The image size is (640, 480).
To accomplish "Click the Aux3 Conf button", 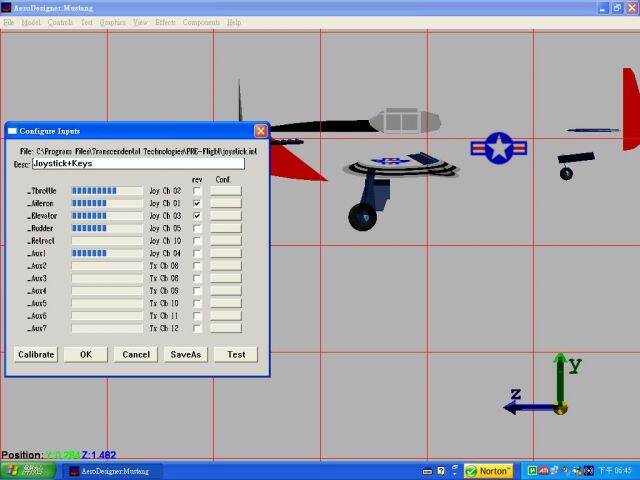I will [226, 278].
